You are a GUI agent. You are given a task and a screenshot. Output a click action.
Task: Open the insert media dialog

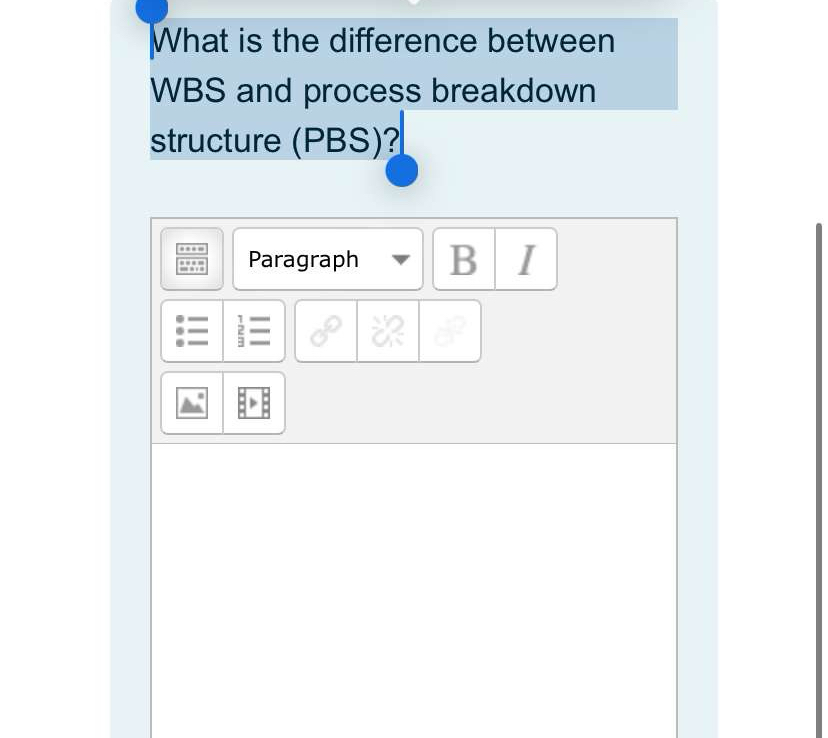[x=254, y=403]
